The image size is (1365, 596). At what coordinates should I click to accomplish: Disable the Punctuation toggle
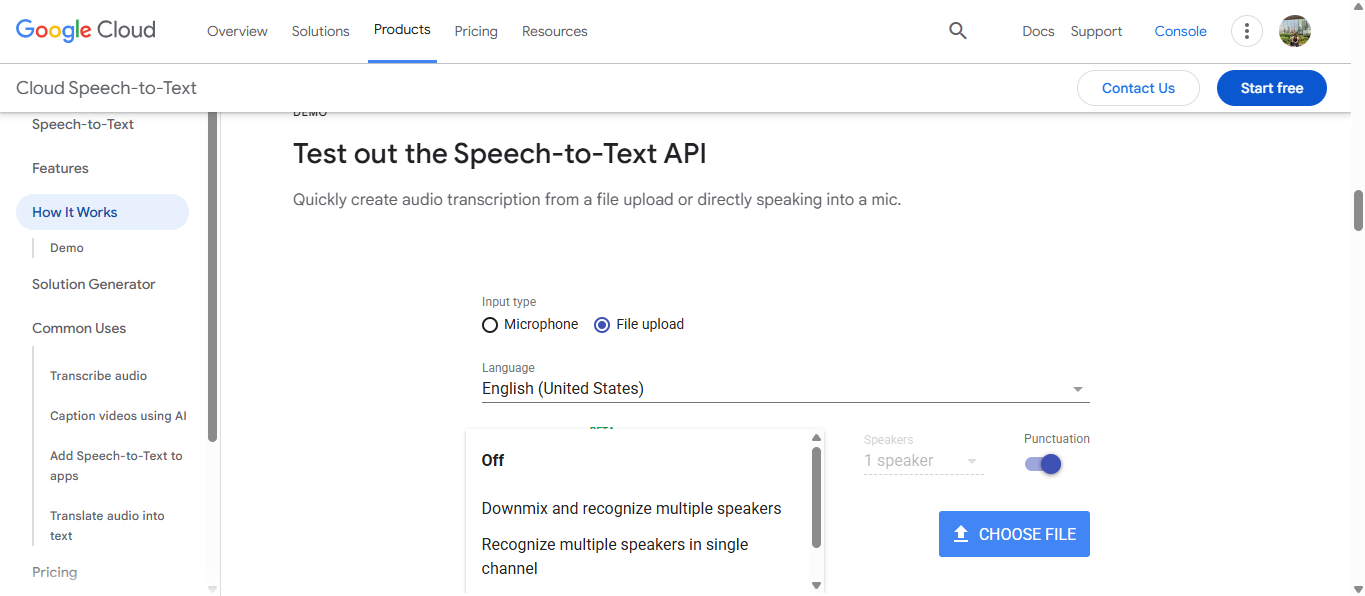(1042, 463)
